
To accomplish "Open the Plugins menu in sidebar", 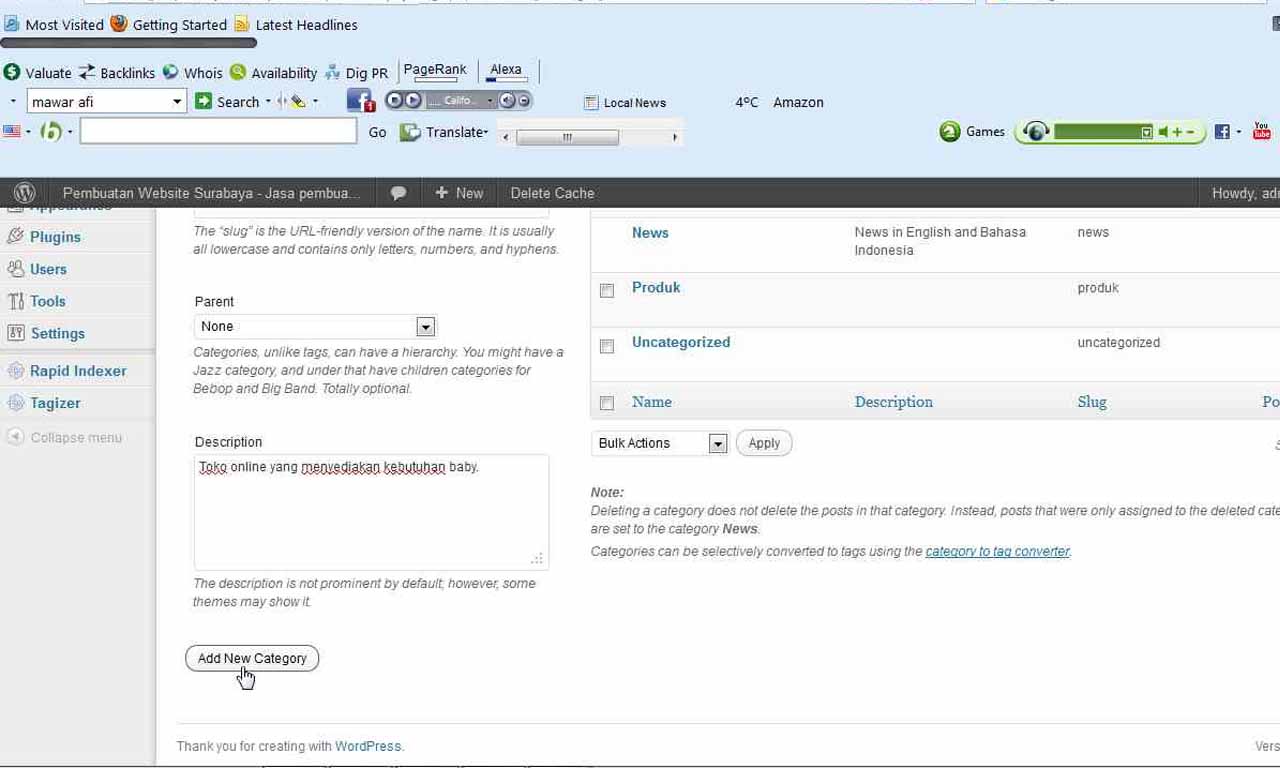I will [55, 237].
